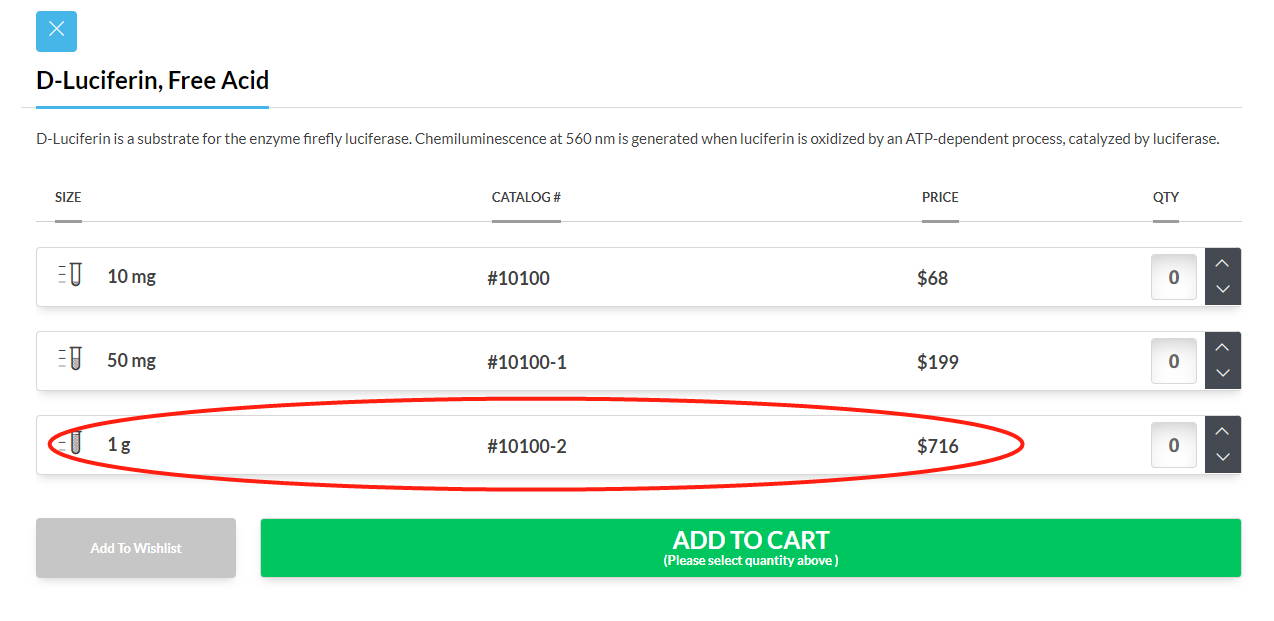Click the 1 g test tube icon
Screen dimensions: 1274x621
click(69, 444)
